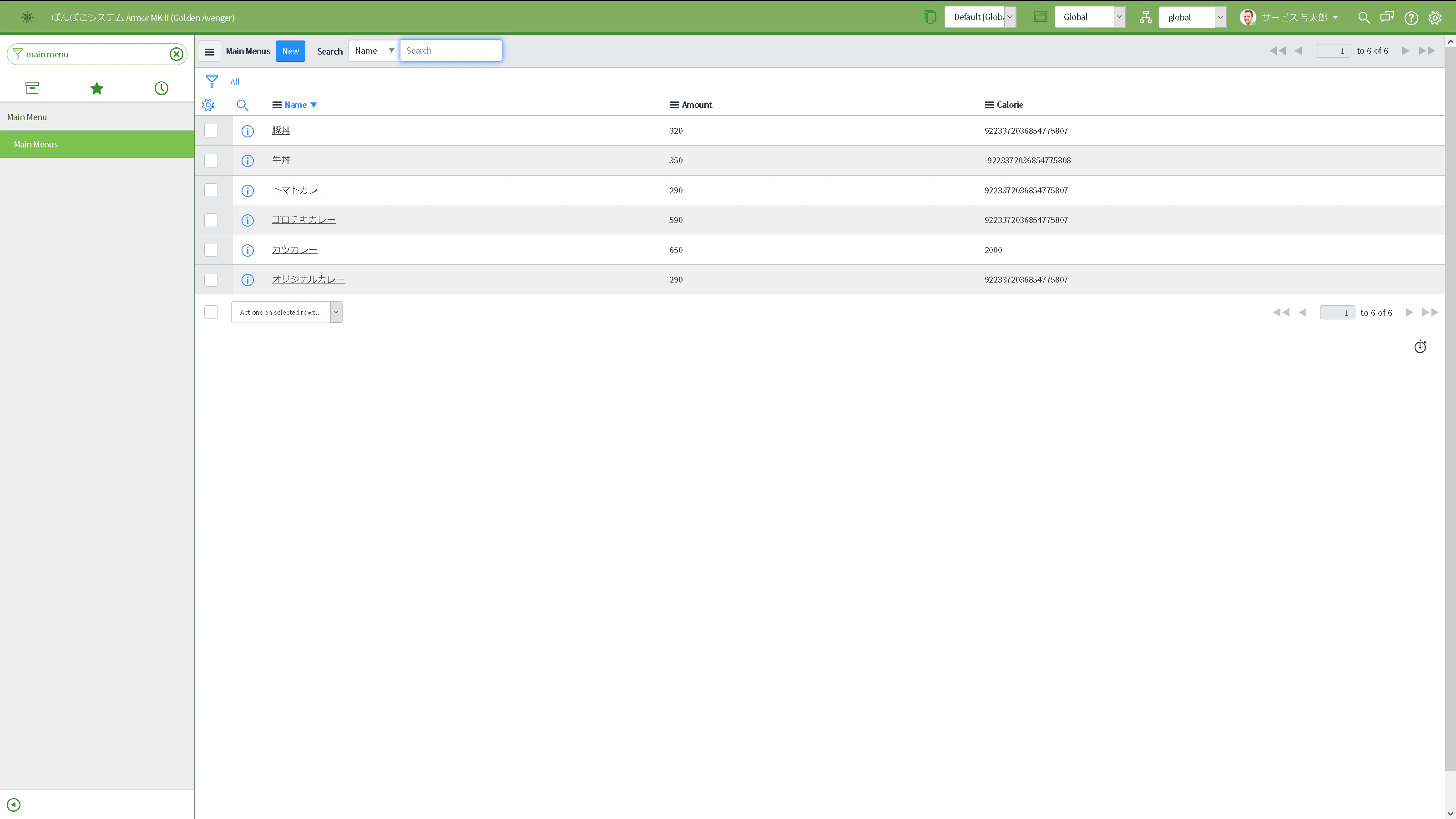Open Name search field dropdown
The height and width of the screenshot is (819, 1456).
374,51
